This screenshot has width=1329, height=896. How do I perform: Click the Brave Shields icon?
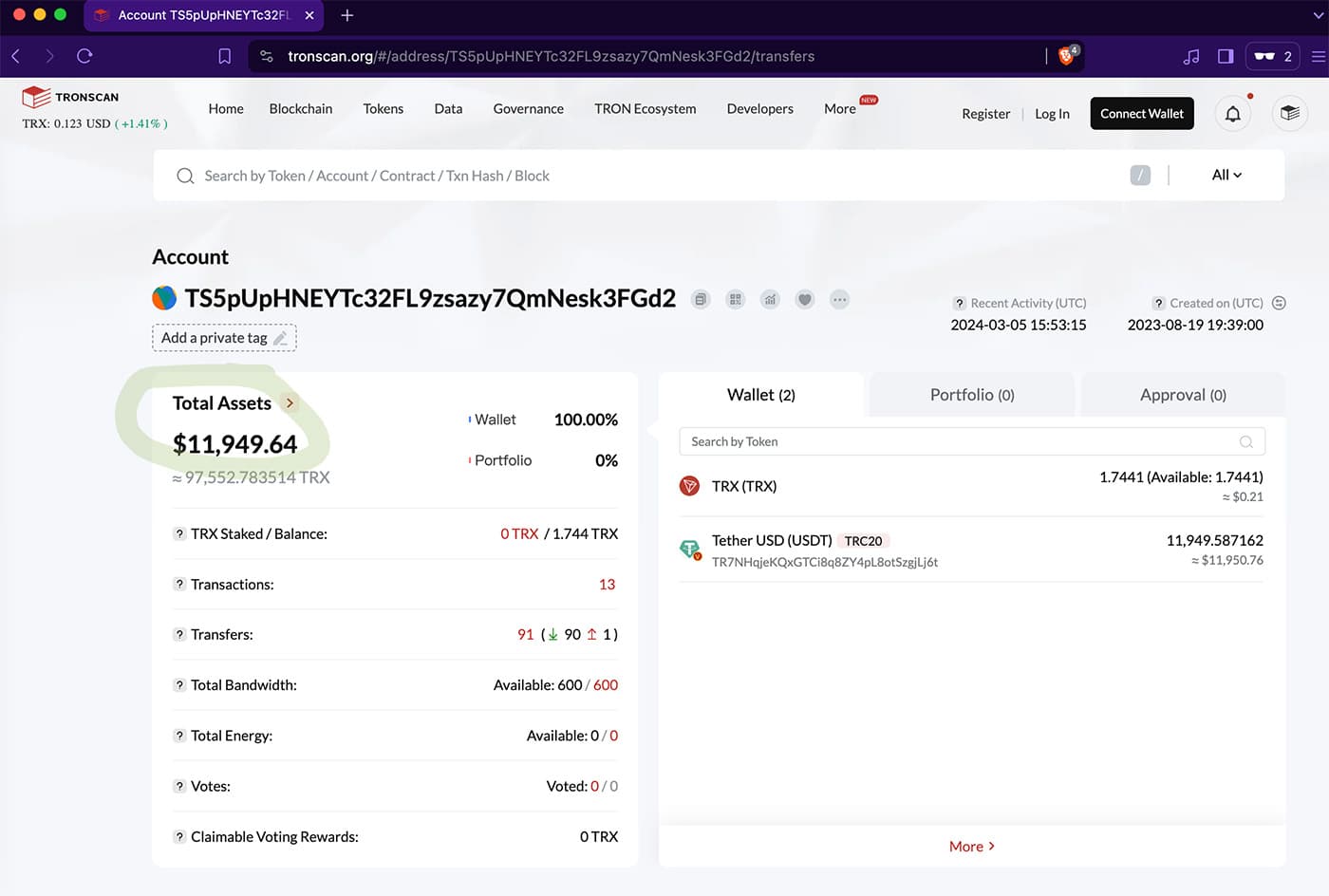click(x=1067, y=56)
